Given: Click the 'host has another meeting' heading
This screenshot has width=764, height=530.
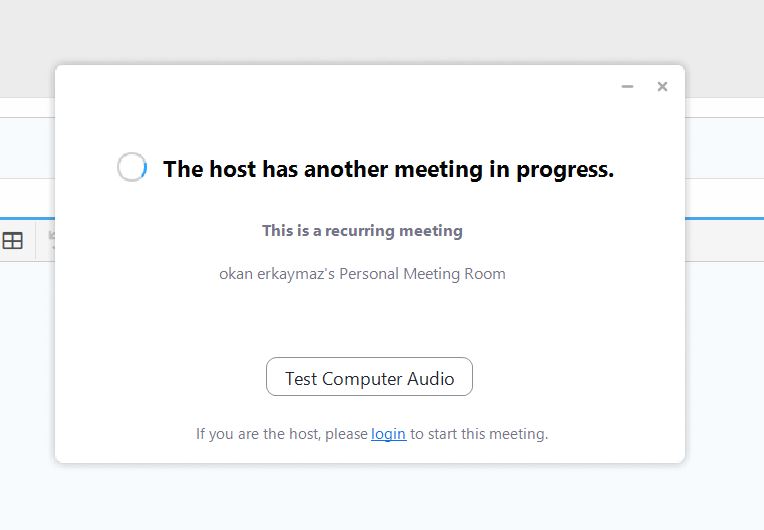Looking at the screenshot, I should coord(388,169).
